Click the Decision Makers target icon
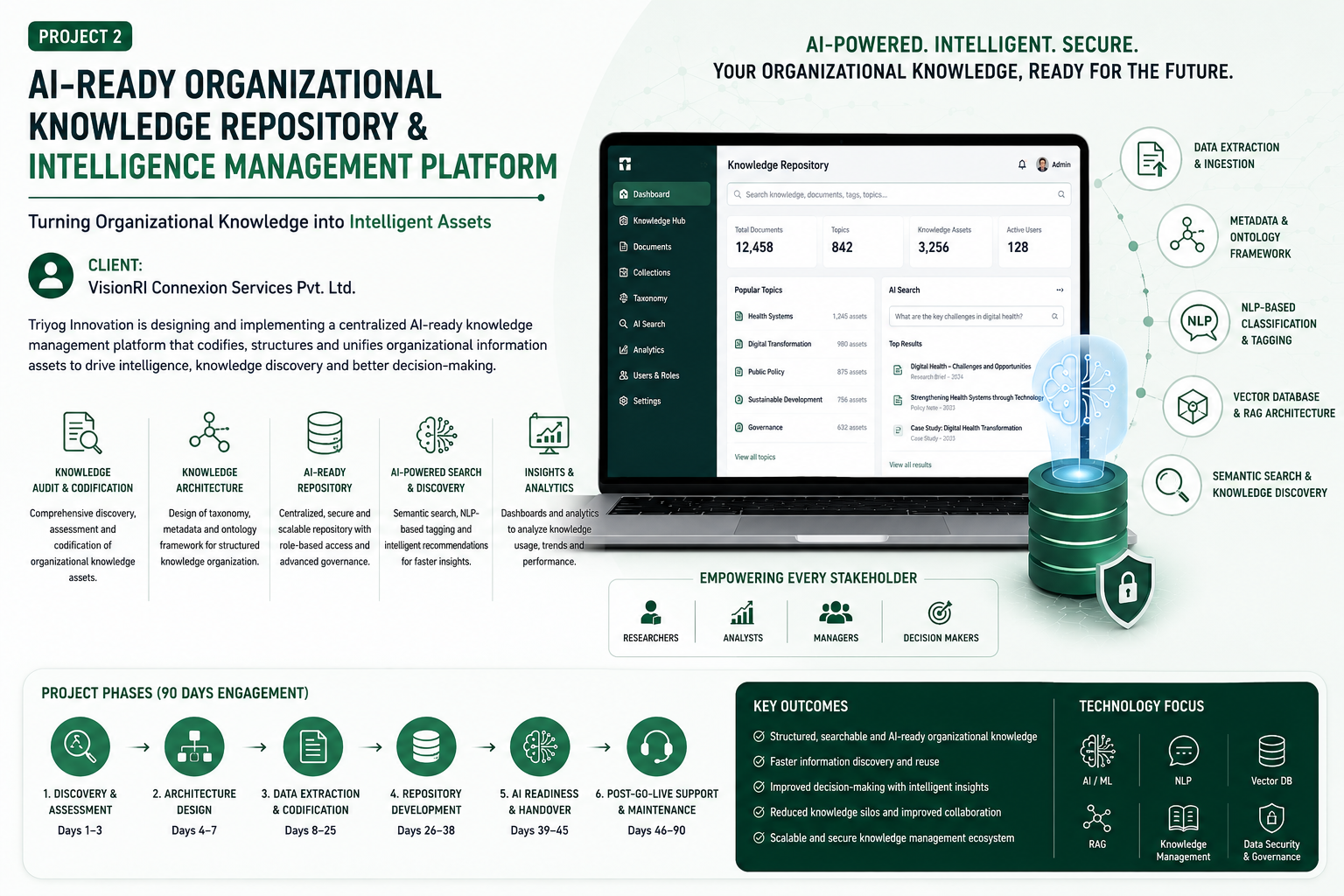Screen dimensions: 1344x896 coord(940,612)
